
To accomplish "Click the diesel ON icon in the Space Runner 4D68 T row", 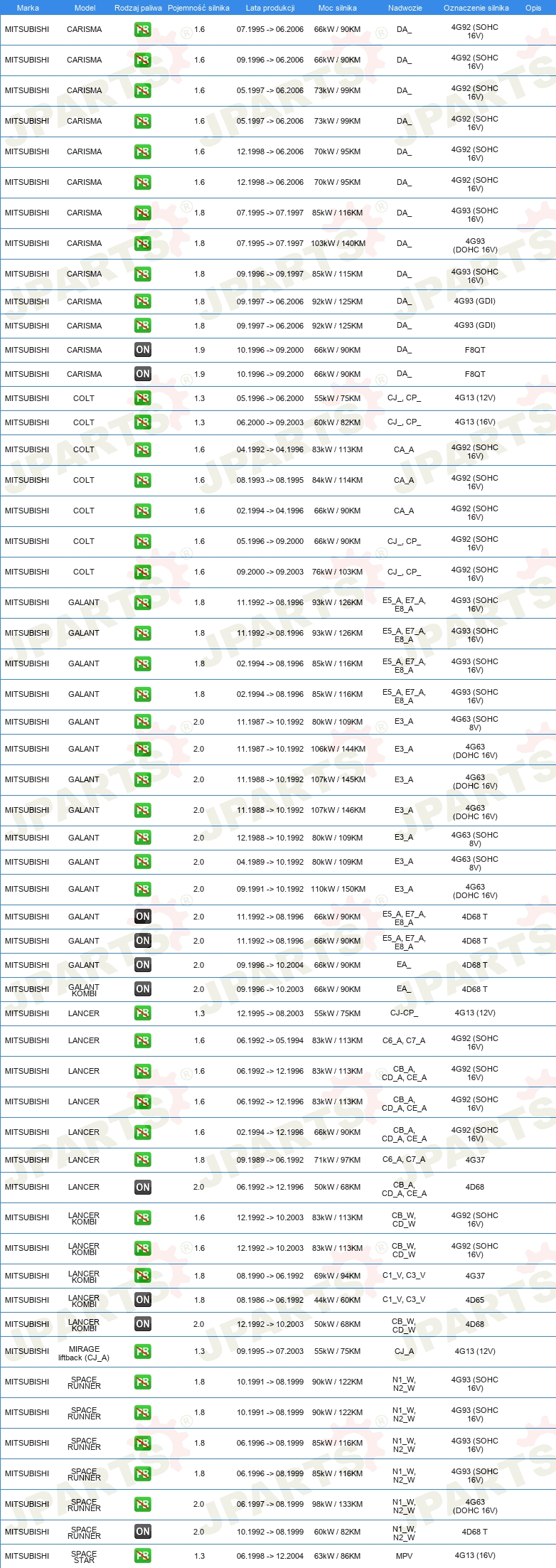I will 143,1532.
